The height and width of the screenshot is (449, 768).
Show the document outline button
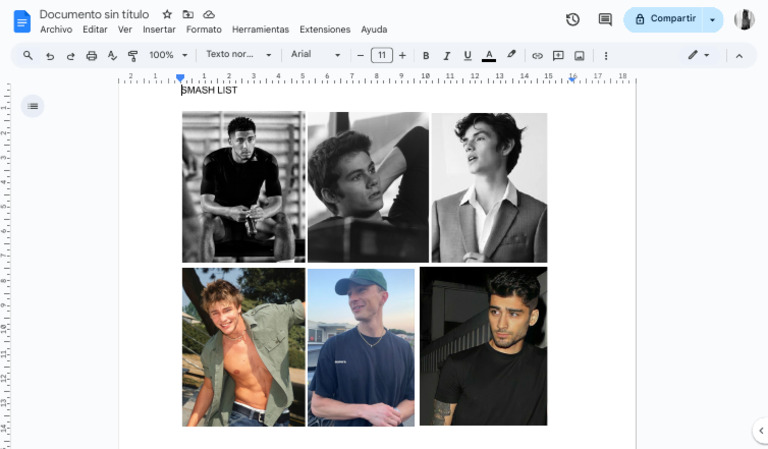click(x=33, y=106)
